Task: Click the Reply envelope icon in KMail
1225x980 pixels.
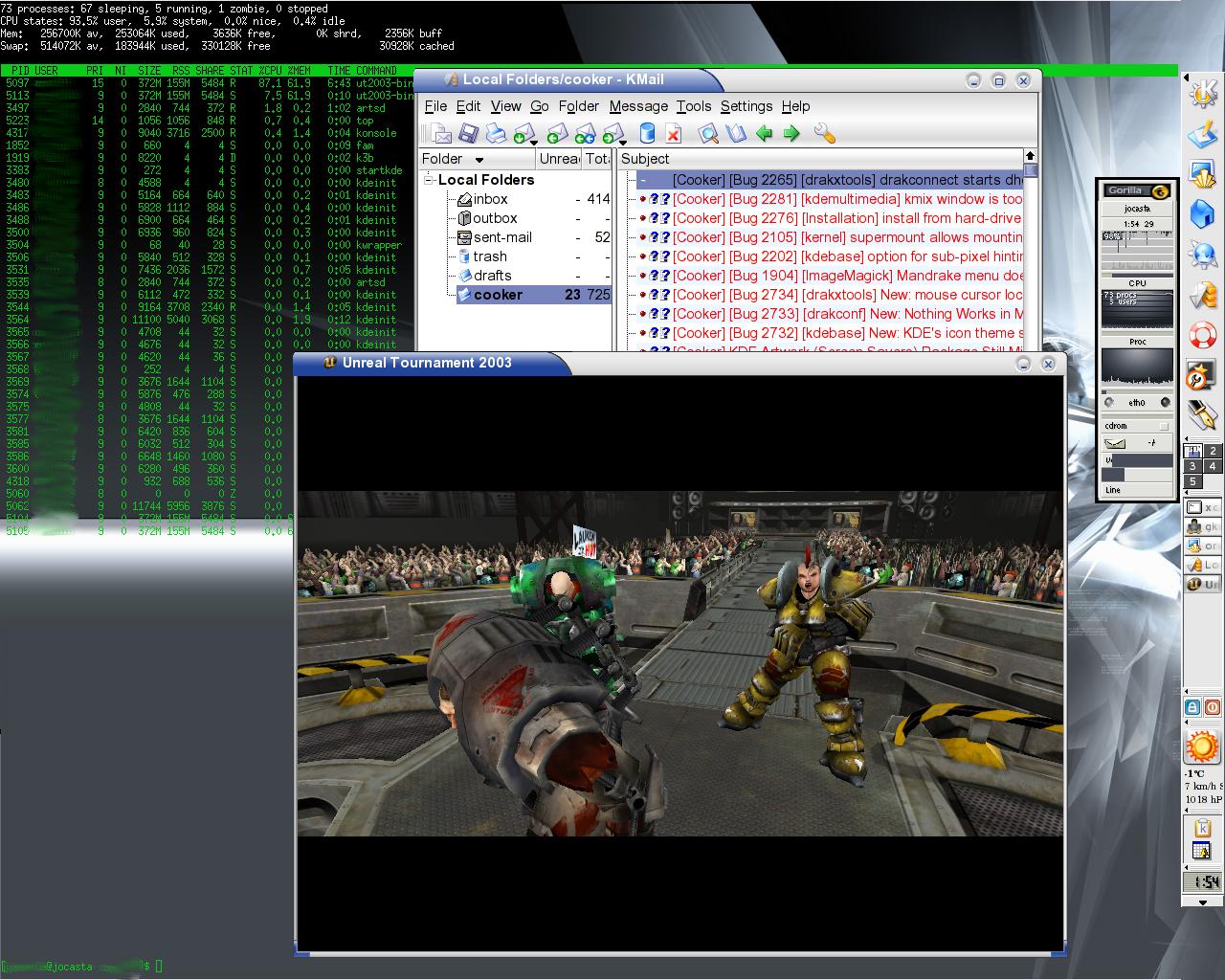Action: coord(556,133)
